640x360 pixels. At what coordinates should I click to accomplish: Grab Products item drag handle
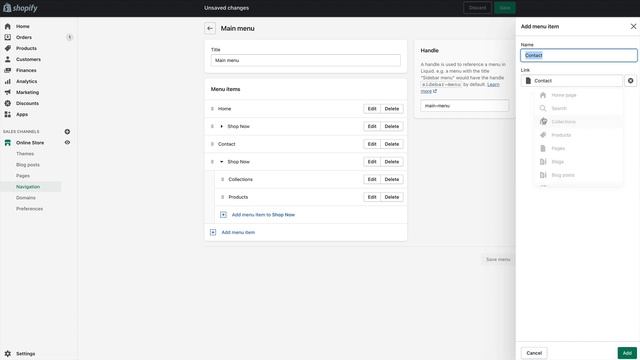pos(222,197)
